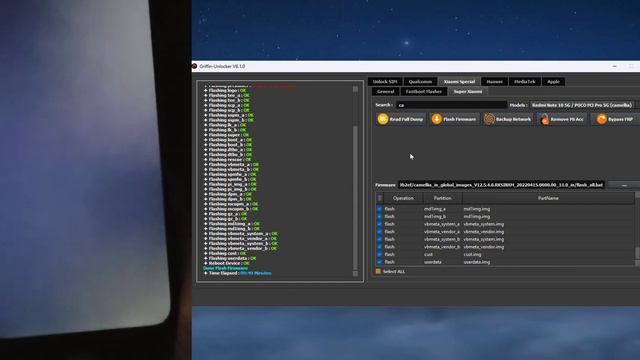Image resolution: width=640 pixels, height=360 pixels.
Task: Click the log panel vertical scrollbar thumb
Action: [355, 198]
